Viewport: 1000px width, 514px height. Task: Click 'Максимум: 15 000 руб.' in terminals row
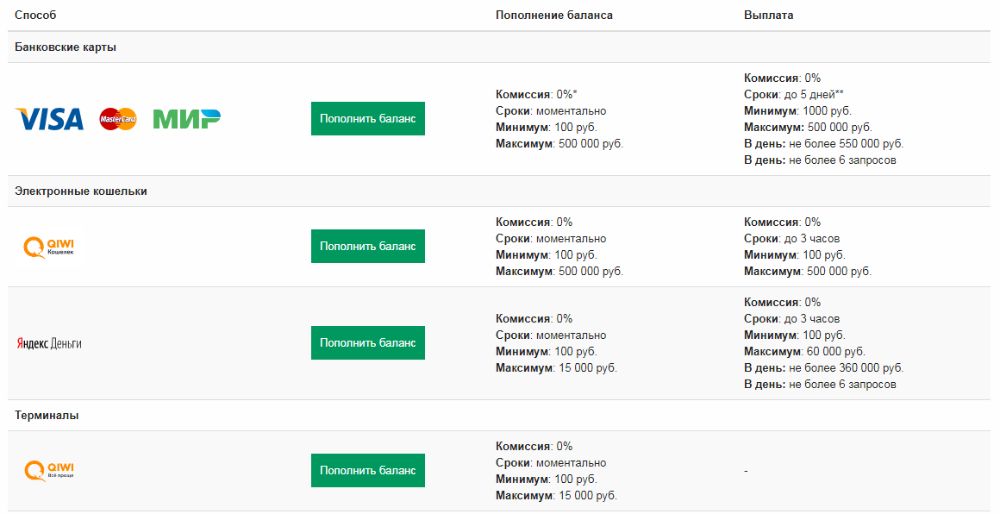[556, 496]
